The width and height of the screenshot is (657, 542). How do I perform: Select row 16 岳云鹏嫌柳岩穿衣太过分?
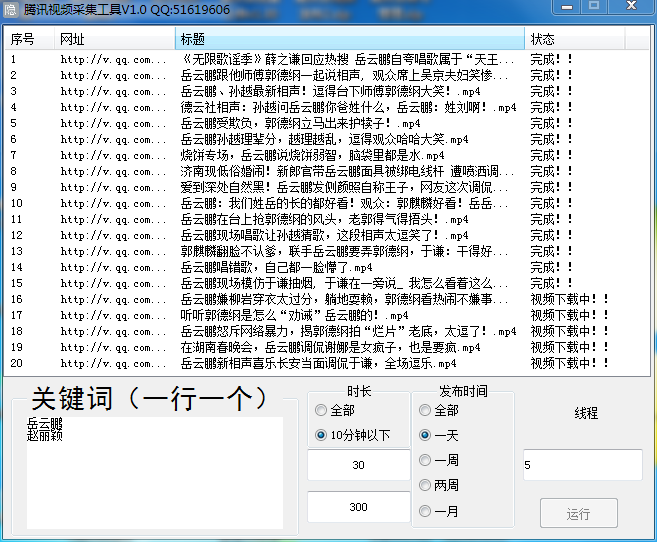tap(327, 299)
